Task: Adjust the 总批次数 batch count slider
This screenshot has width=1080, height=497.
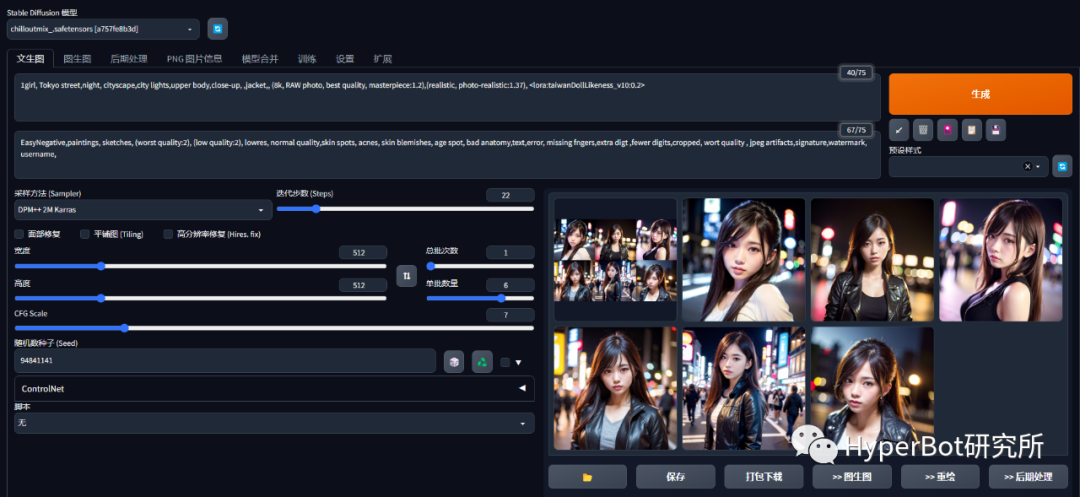Action: tap(480, 266)
